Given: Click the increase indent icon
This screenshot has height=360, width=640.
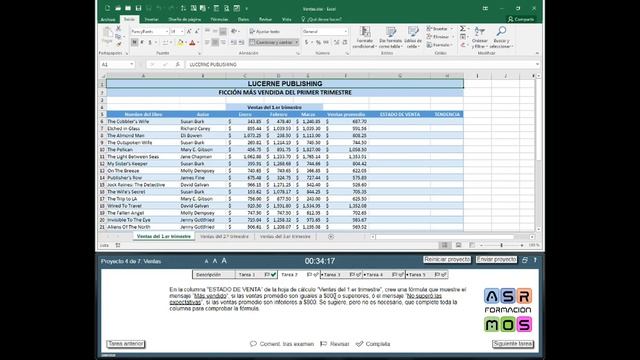Looking at the screenshot, I should (241, 42).
